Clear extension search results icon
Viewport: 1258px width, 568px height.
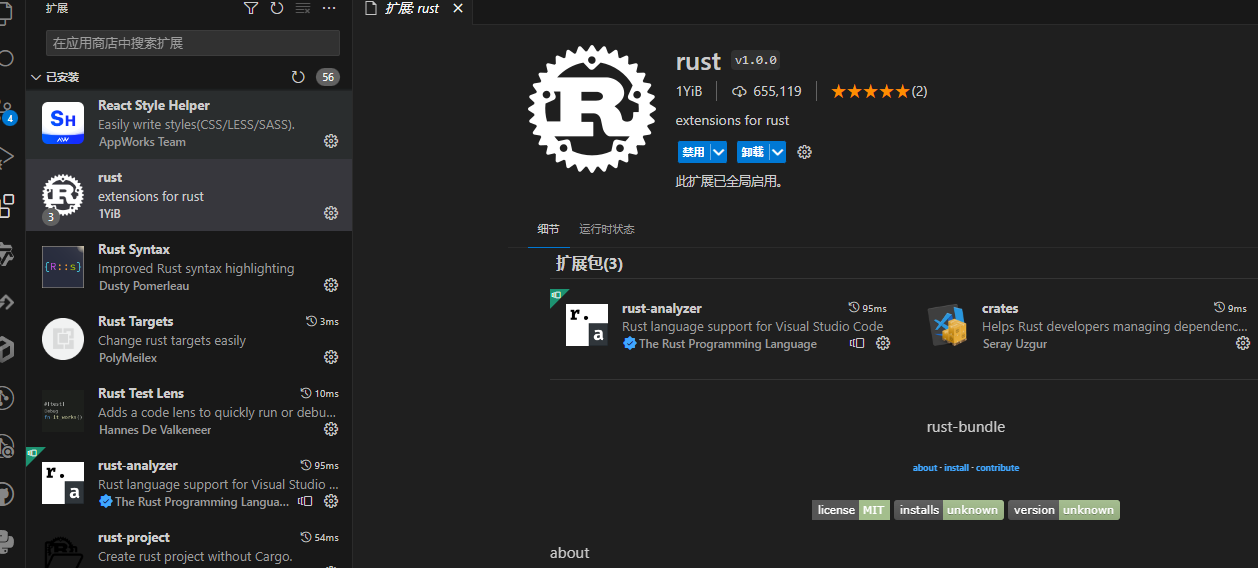(x=303, y=8)
